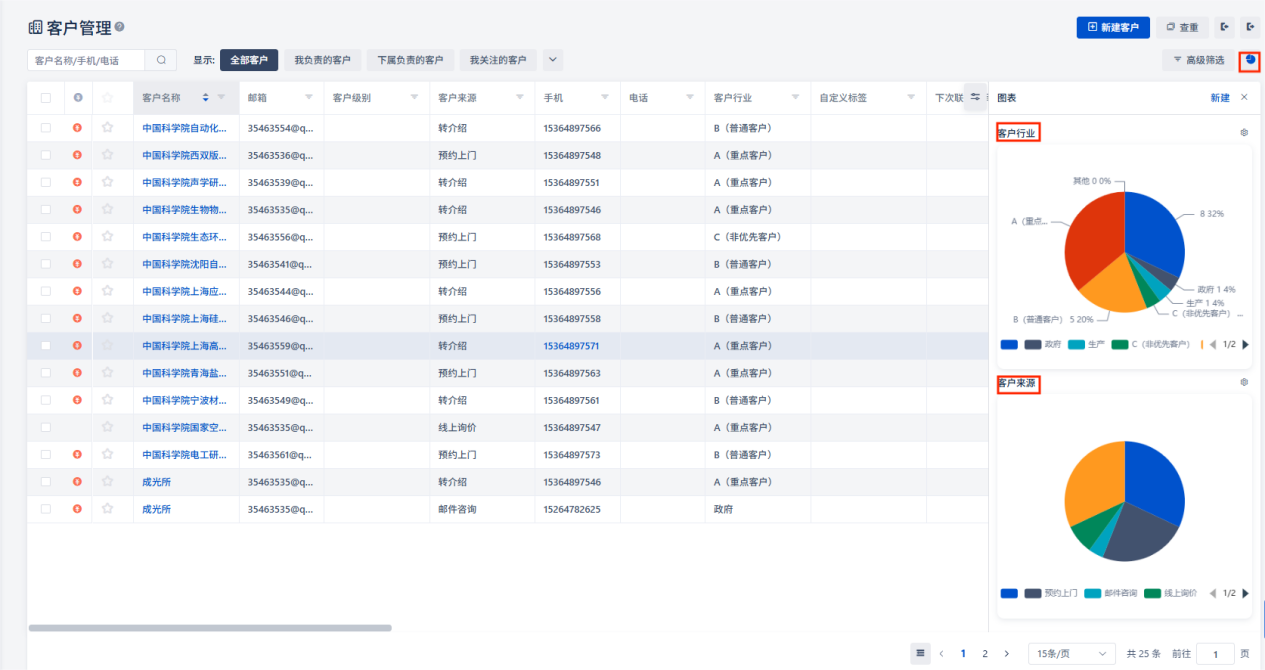
Task: Open settings gear for 客户行业 chart
Action: pos(1244,132)
